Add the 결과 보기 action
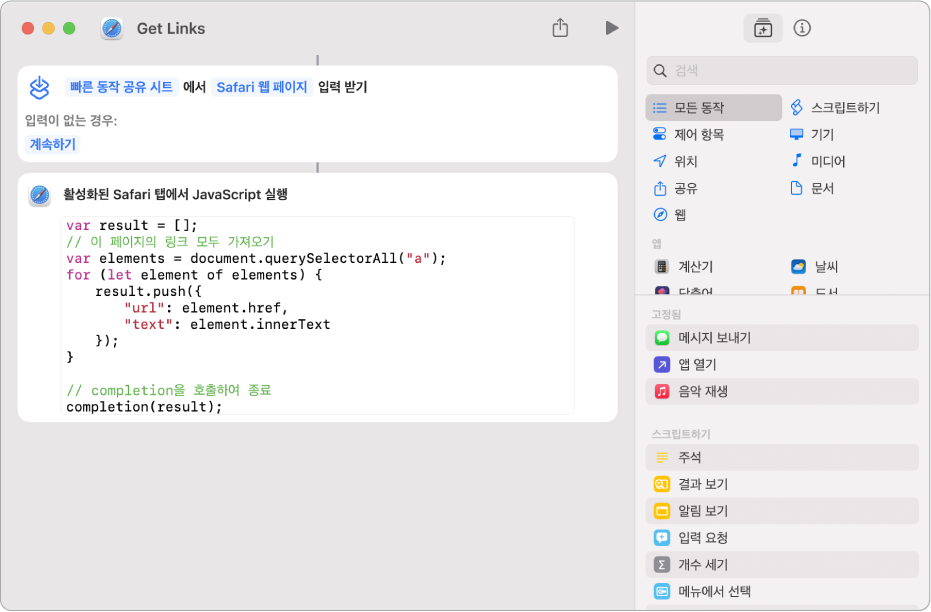The image size is (931, 612). click(782, 484)
